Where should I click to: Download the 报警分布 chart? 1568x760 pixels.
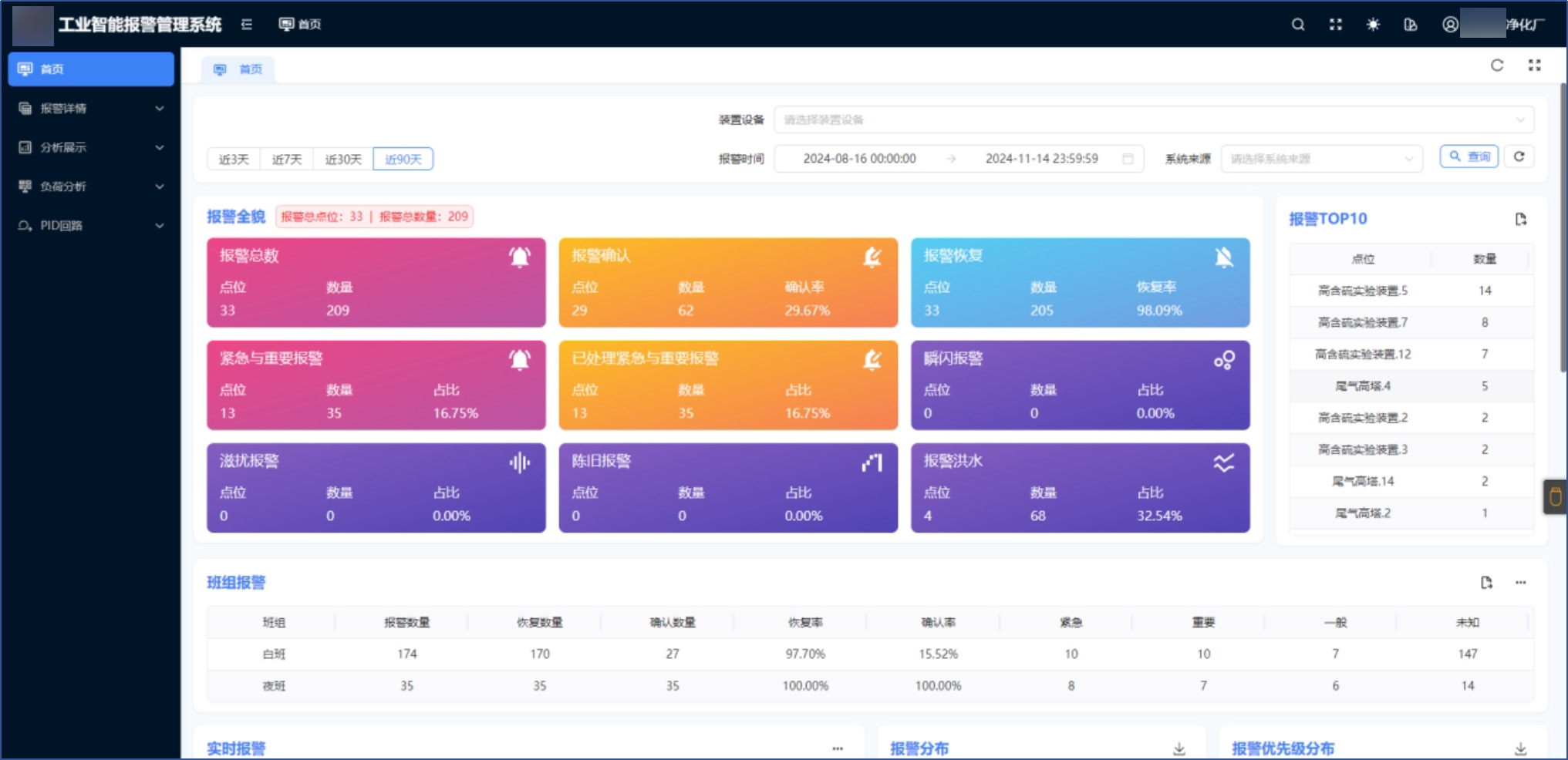(1179, 748)
